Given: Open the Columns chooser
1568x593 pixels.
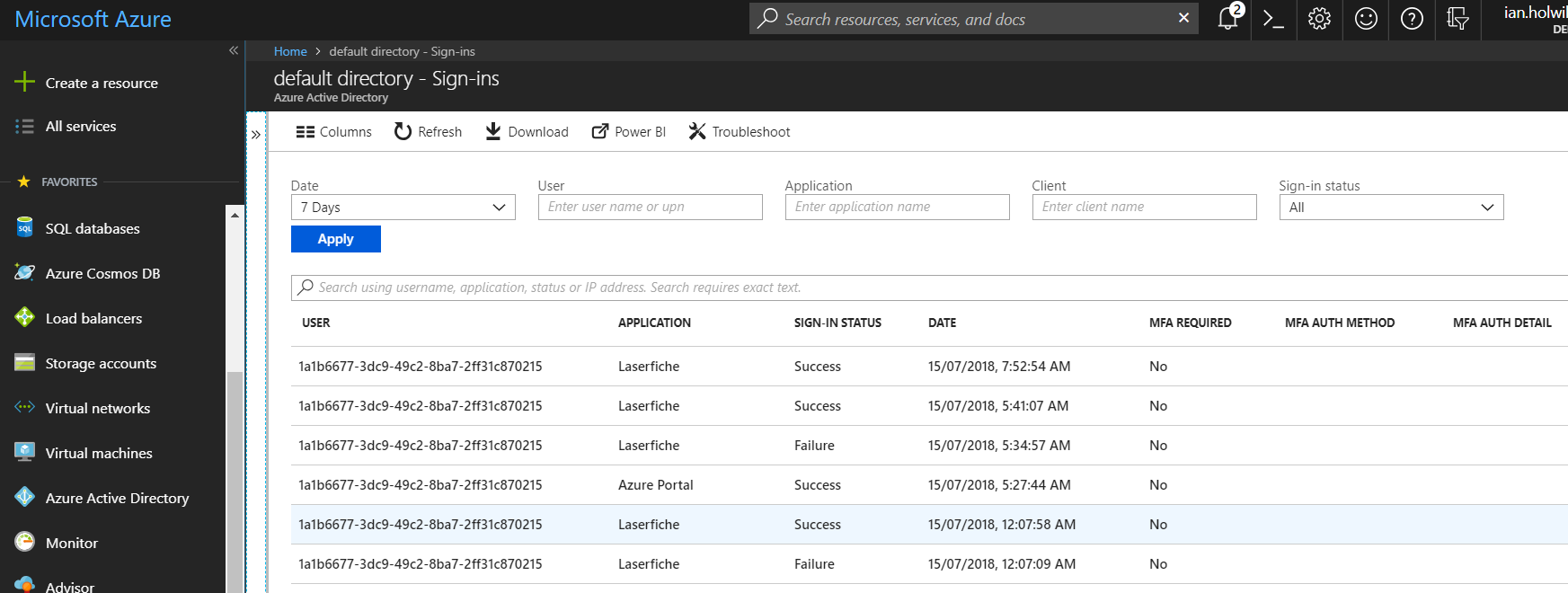Looking at the screenshot, I should 333,132.
